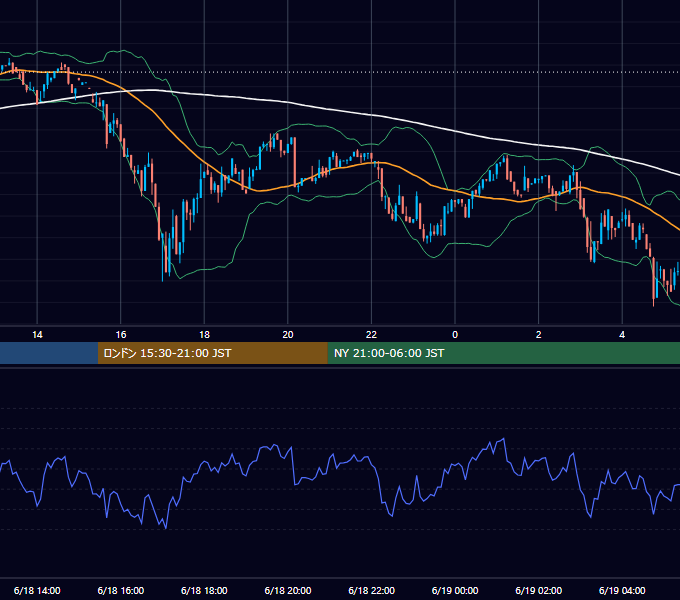Image resolution: width=680 pixels, height=600 pixels.
Task: Click the '18' hour label on price chart axis
Action: click(x=204, y=335)
